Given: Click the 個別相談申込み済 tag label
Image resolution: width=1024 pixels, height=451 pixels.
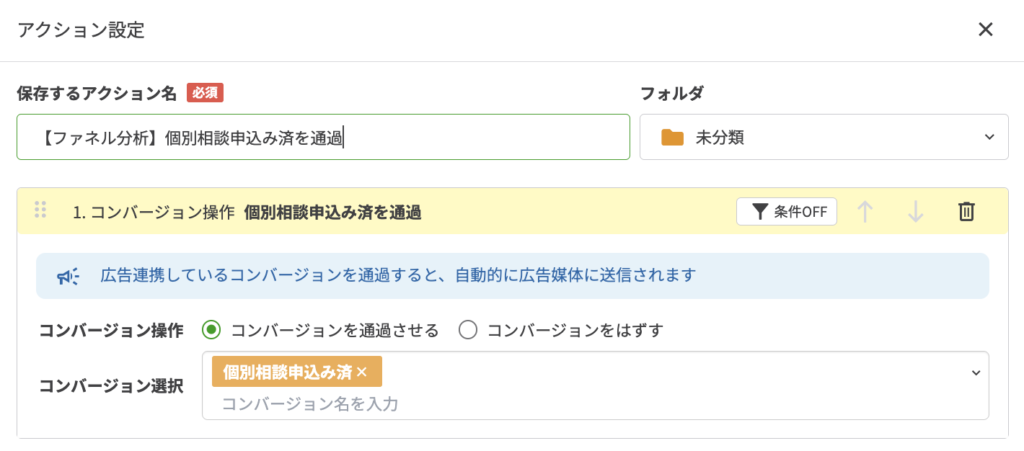Looking at the screenshot, I should pyautogui.click(x=287, y=372).
